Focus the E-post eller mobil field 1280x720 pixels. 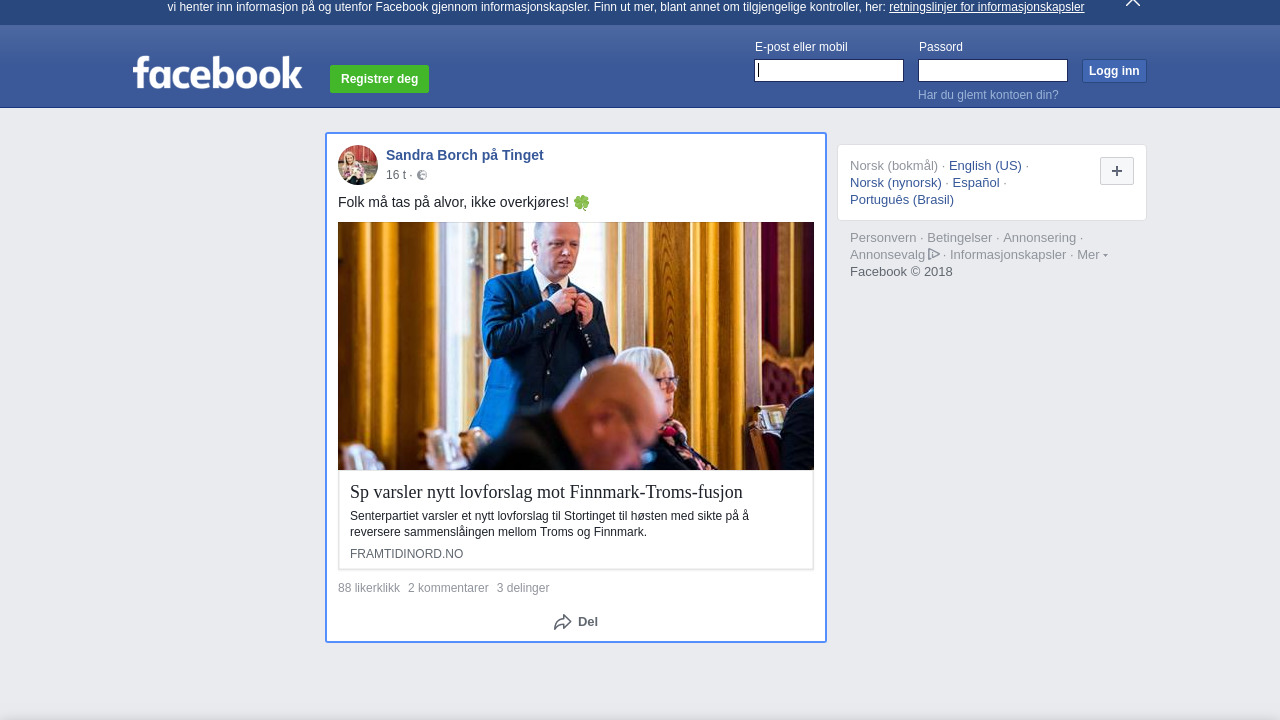click(x=829, y=70)
